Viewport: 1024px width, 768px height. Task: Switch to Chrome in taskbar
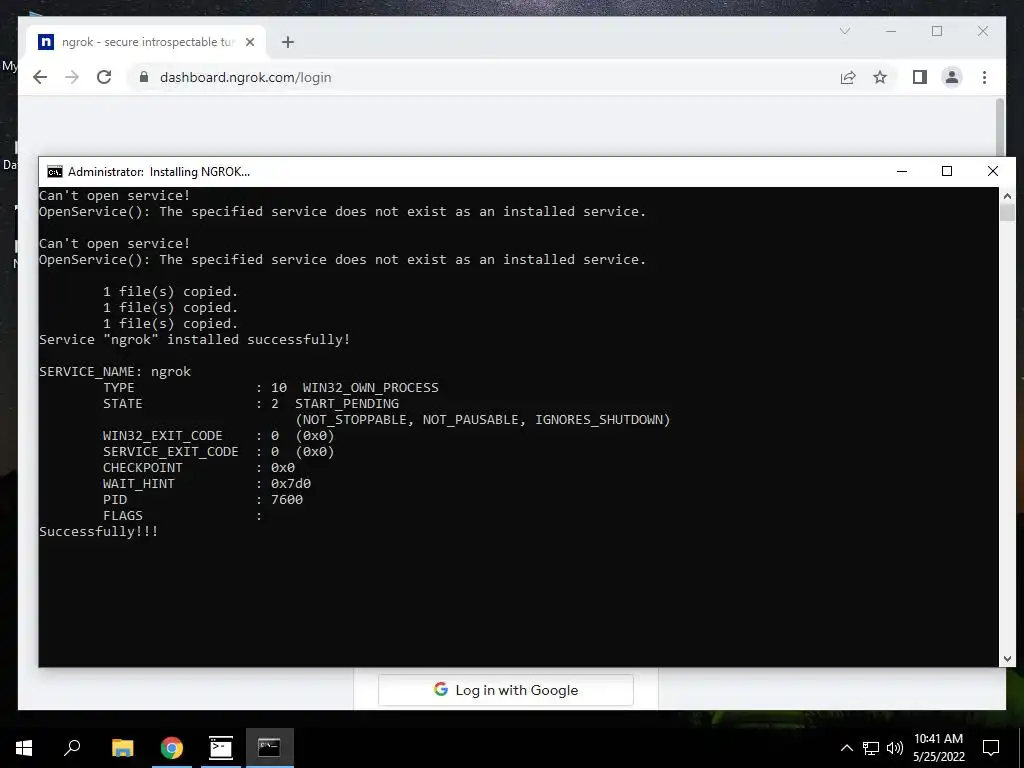coord(172,748)
